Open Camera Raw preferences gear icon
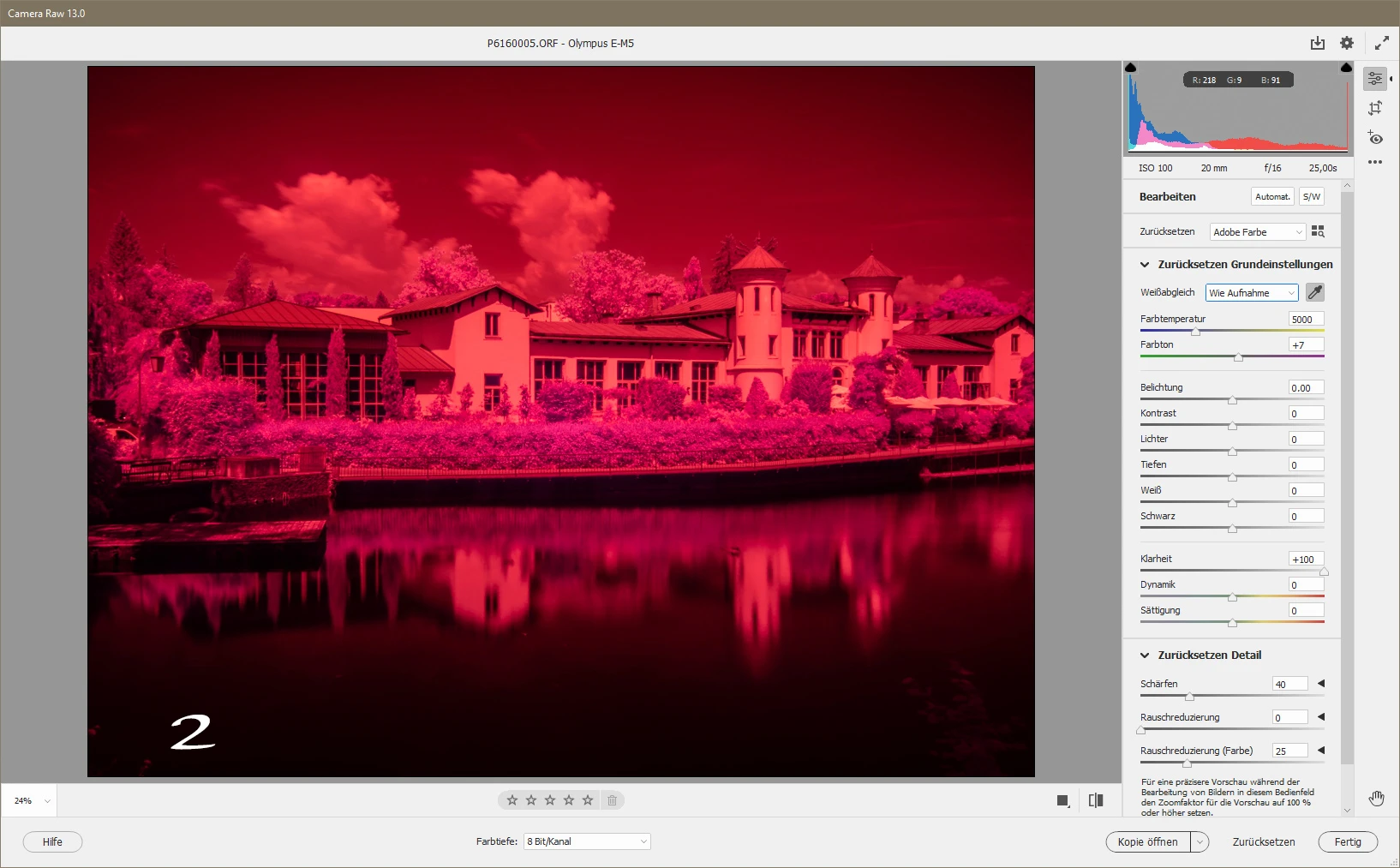The width and height of the screenshot is (1400, 868). click(x=1347, y=43)
